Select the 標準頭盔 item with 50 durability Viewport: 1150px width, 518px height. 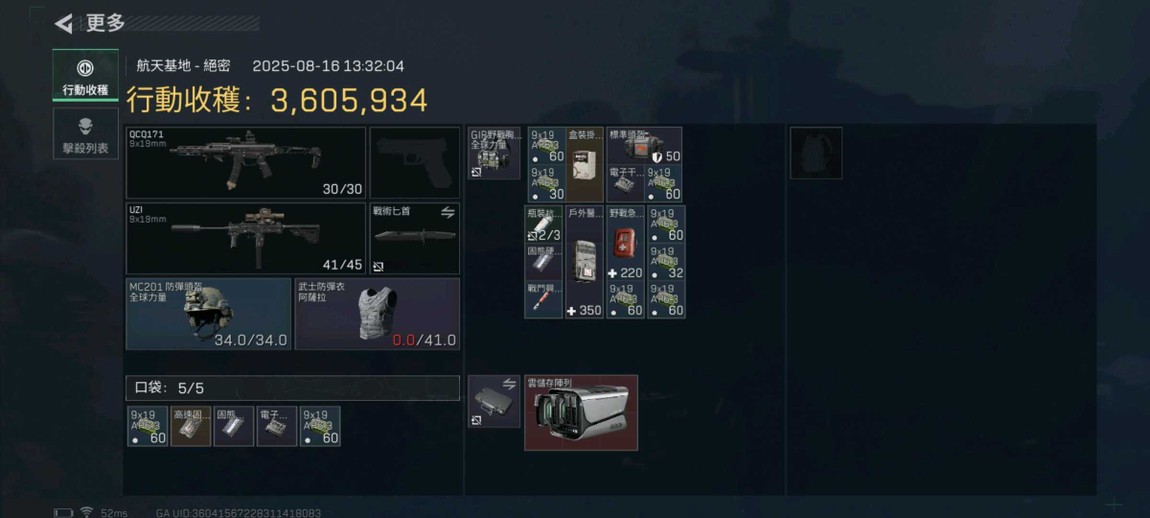pyautogui.click(x=644, y=145)
